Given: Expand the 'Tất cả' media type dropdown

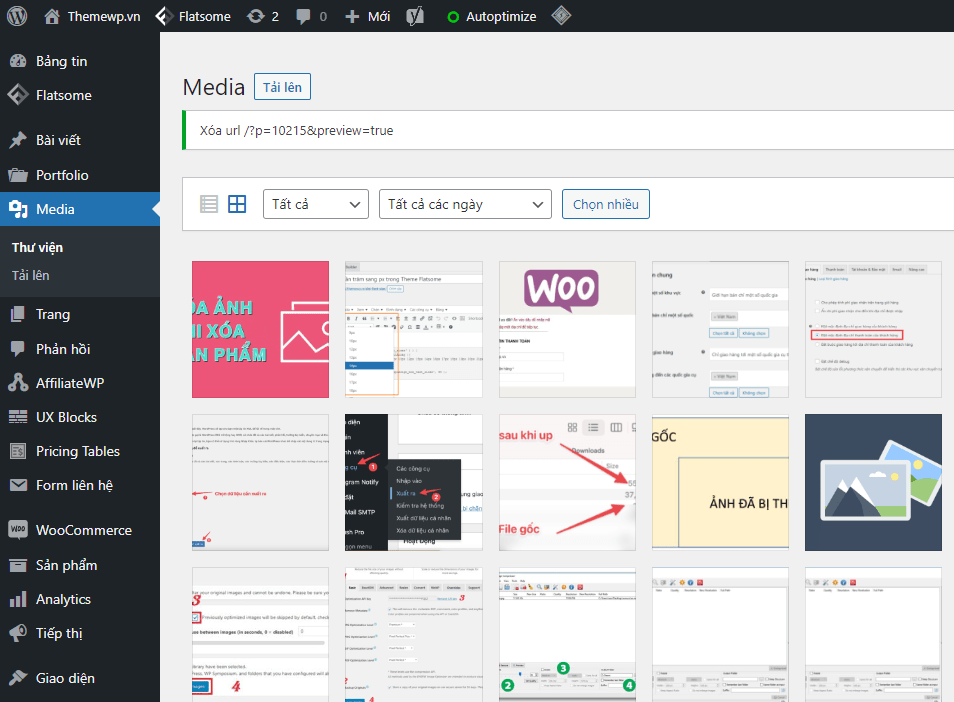Looking at the screenshot, I should 315,204.
